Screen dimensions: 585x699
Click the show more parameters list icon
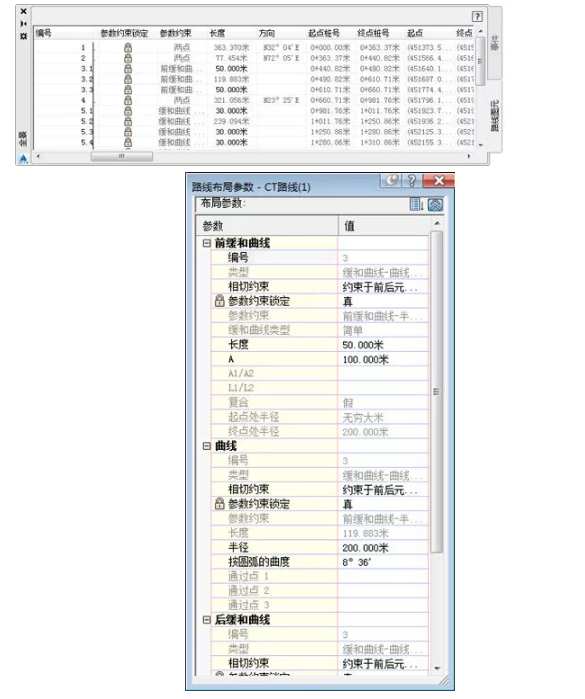416,205
